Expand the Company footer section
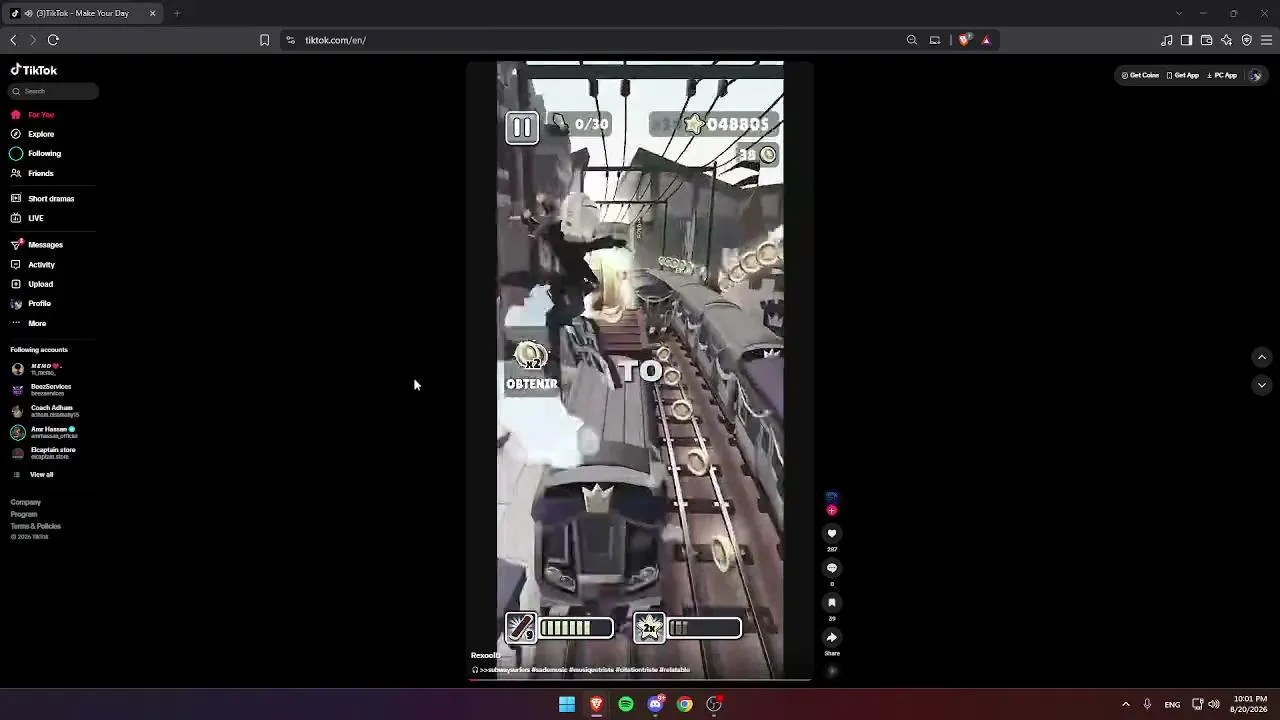This screenshot has width=1280, height=720. 26,502
